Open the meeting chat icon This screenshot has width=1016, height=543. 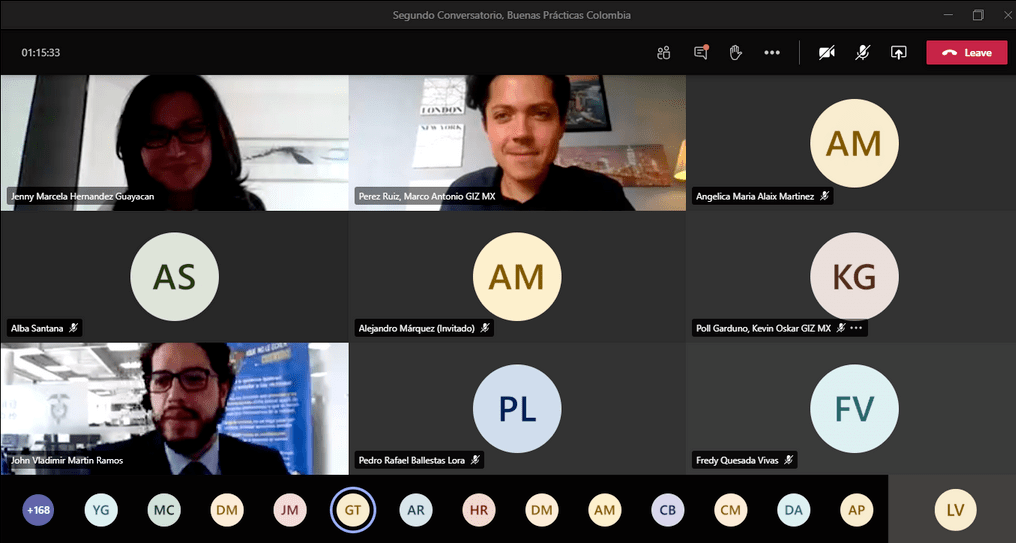coord(700,53)
